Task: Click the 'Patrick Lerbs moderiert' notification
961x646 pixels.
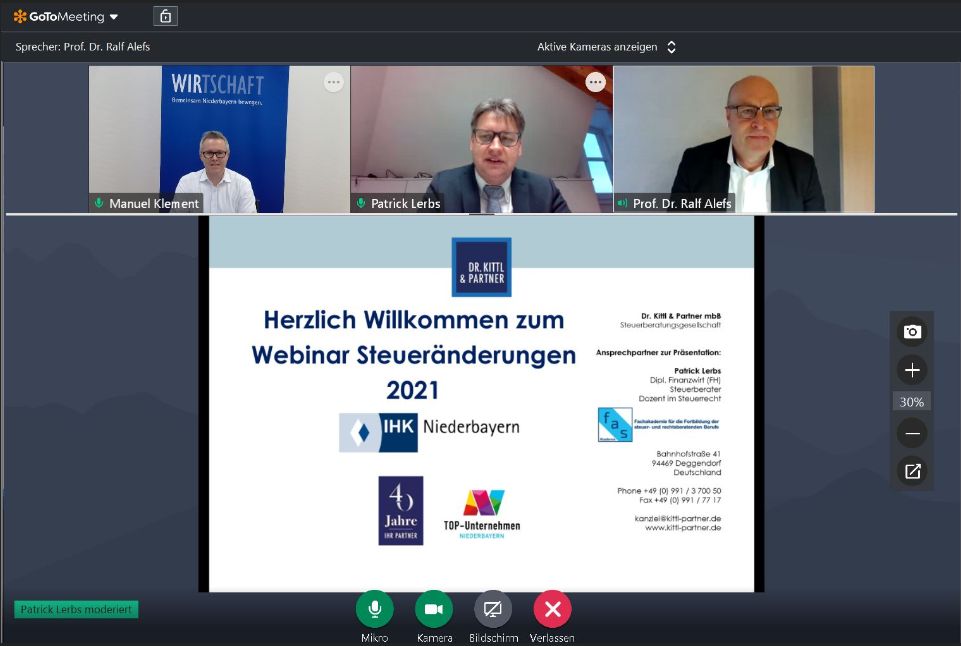Action: coord(76,609)
